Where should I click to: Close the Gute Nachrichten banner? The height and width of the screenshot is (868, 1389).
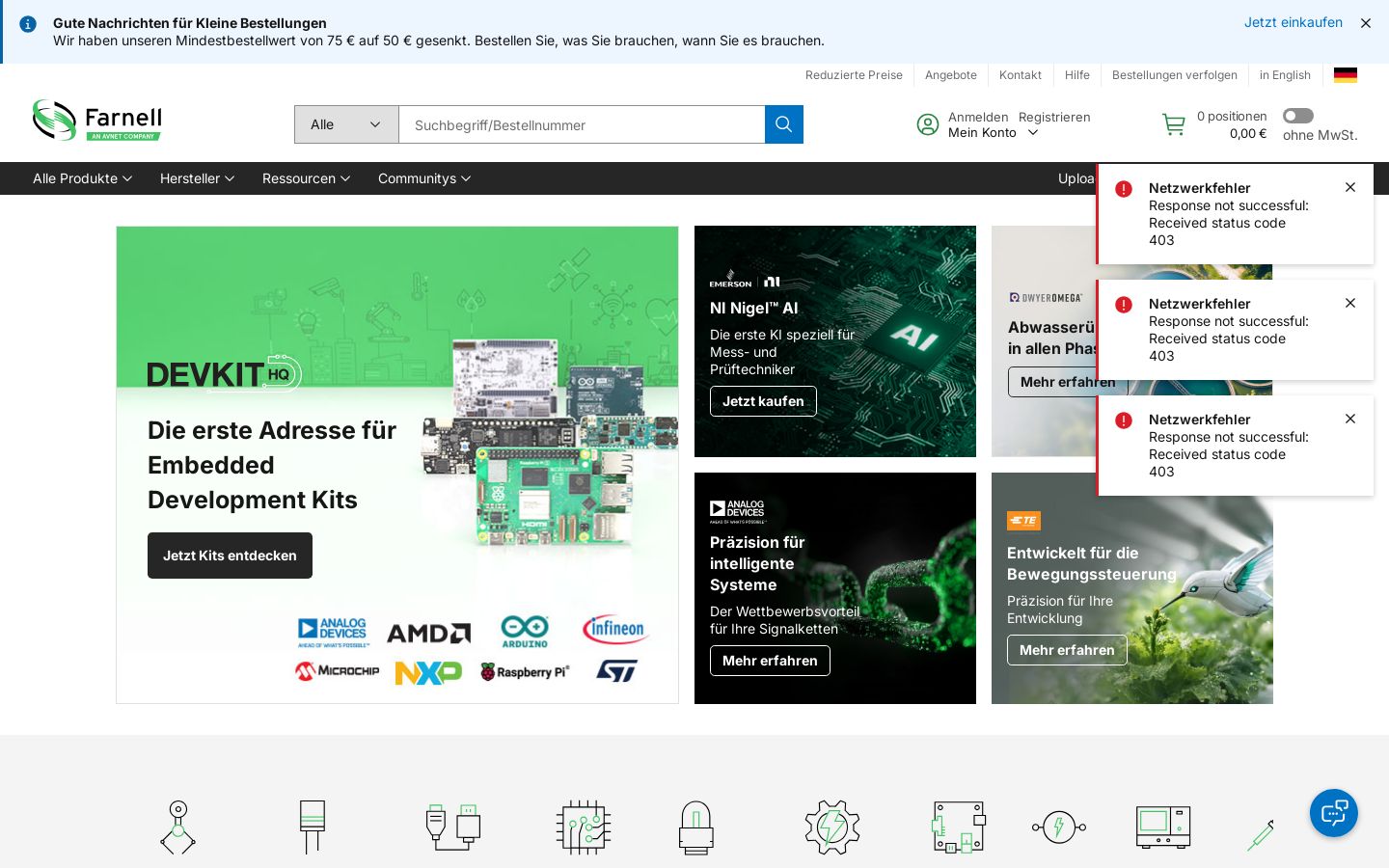1366,23
